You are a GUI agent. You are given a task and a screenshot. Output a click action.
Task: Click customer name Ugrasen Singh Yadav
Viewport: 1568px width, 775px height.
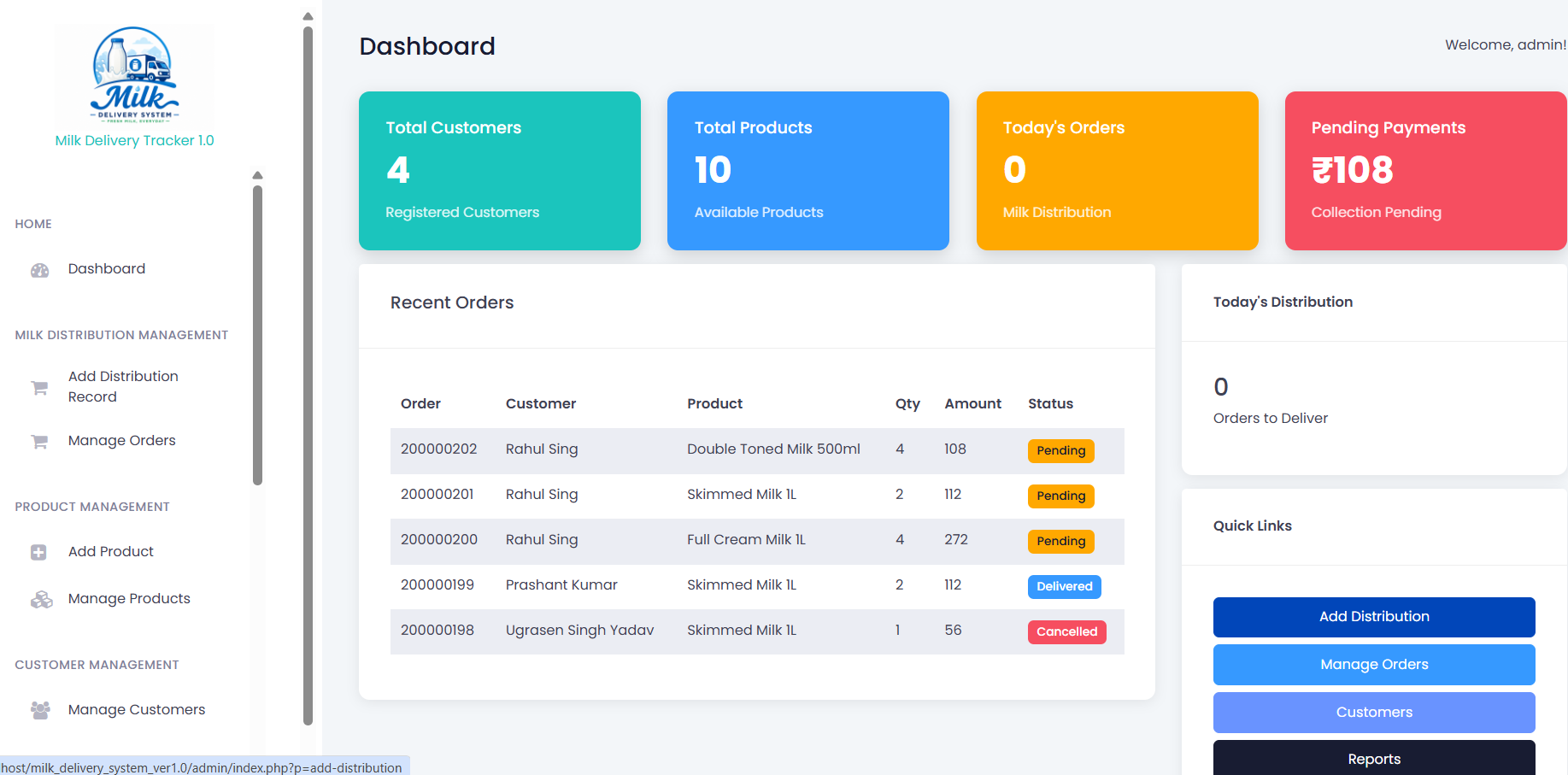coord(579,630)
